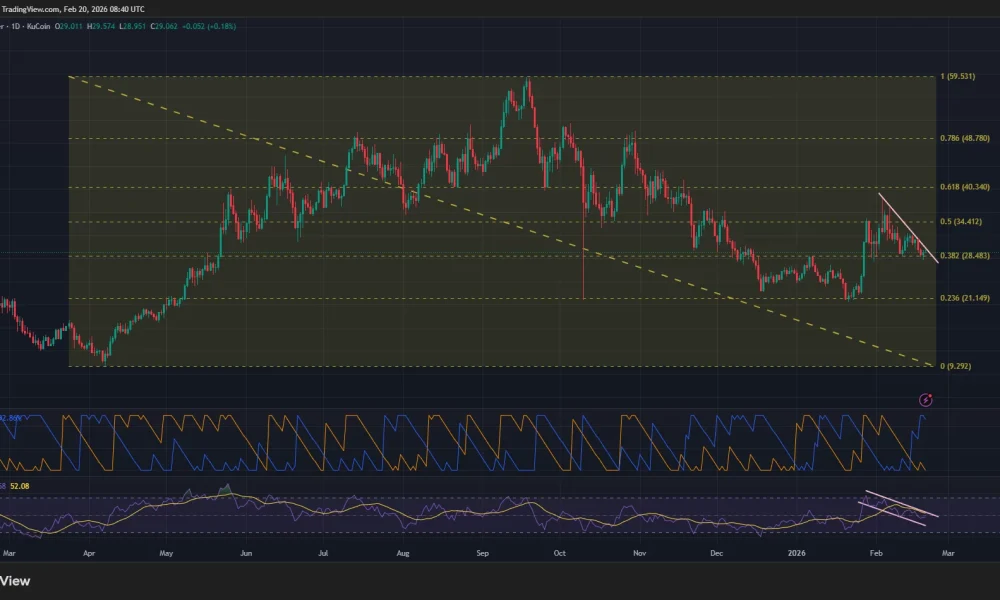This screenshot has width=1000, height=600.
Task: Click the Feb label on the time axis
Action: (876, 552)
